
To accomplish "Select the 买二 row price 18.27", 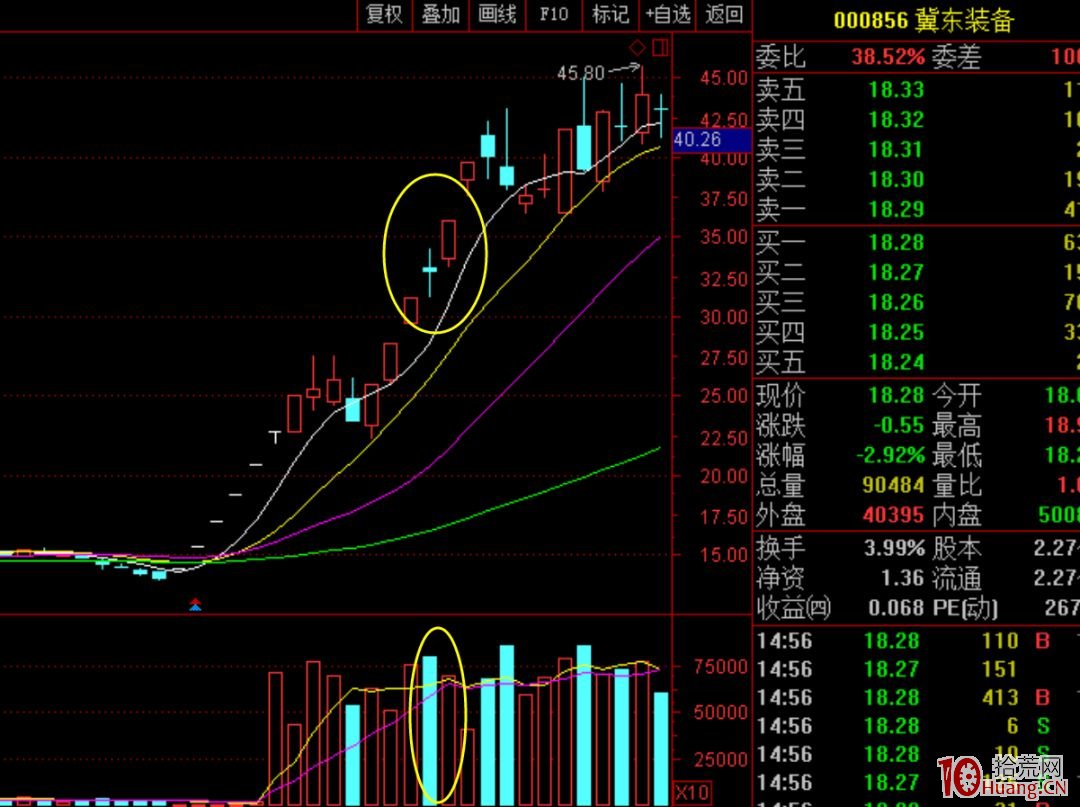I will (895, 273).
